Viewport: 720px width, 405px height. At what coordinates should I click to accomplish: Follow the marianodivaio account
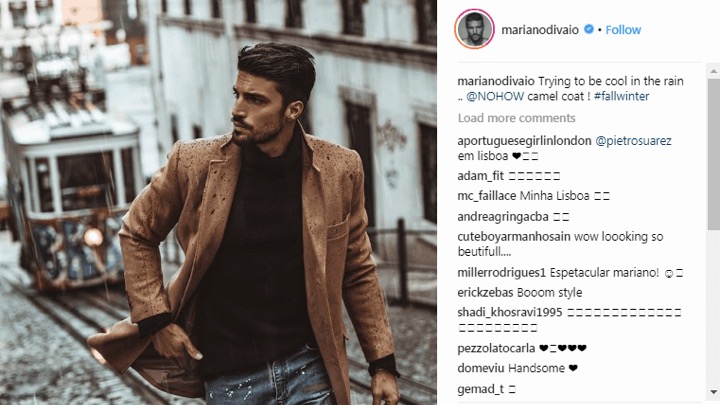point(623,30)
